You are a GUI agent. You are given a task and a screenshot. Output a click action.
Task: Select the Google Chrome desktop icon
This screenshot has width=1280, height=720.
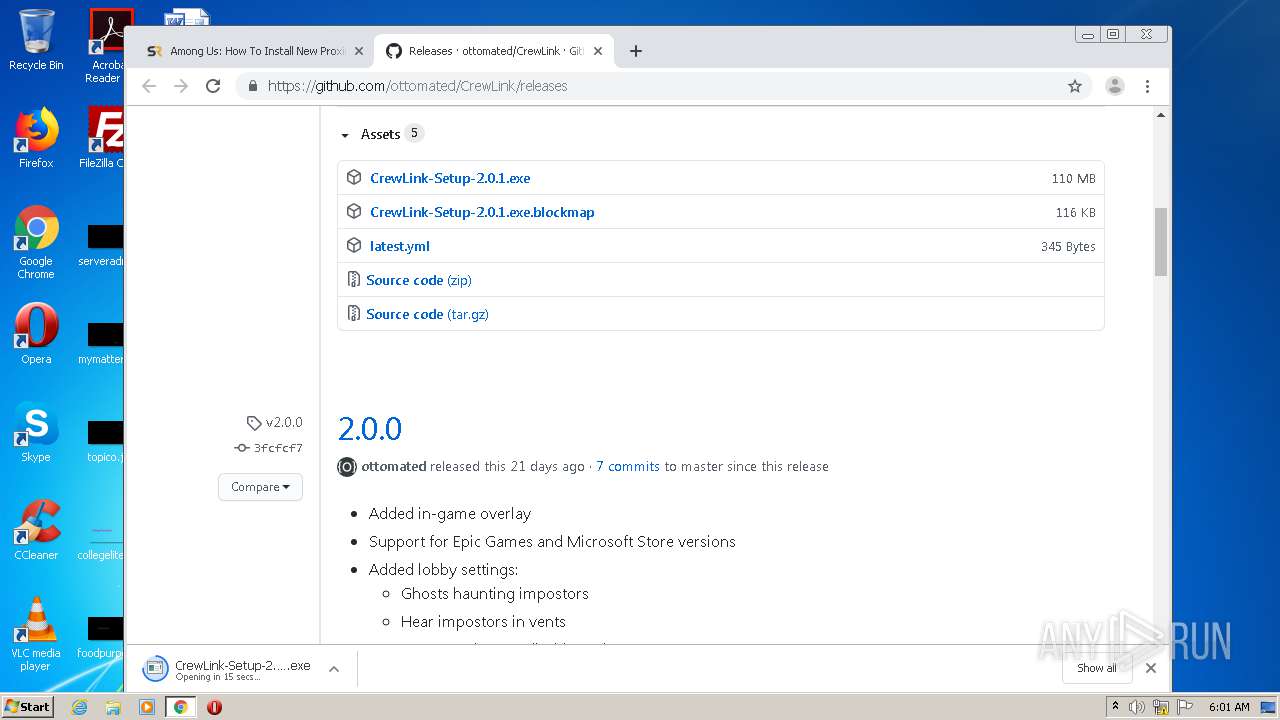tap(36, 242)
